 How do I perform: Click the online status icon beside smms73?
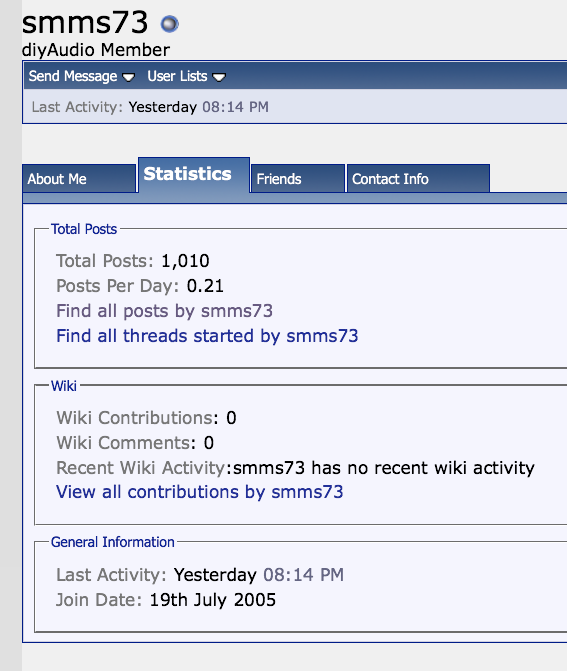pyautogui.click(x=169, y=24)
